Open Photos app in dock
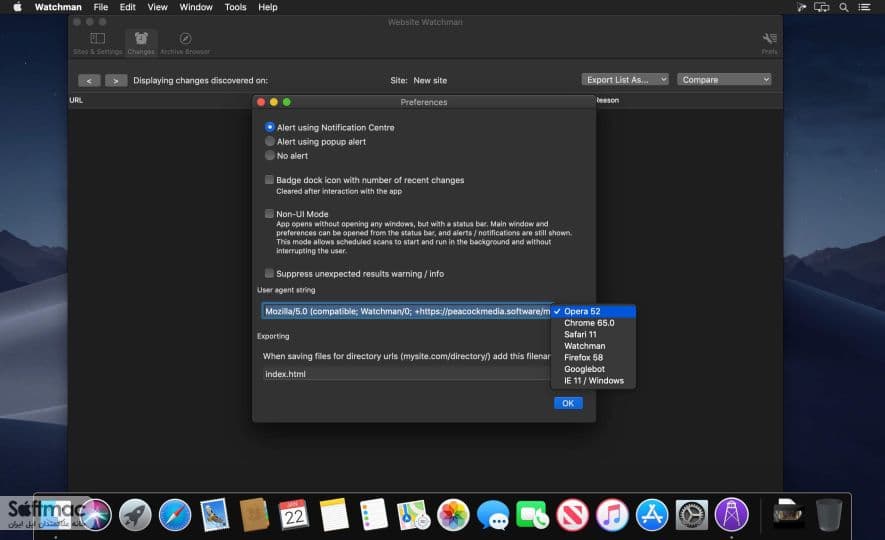The image size is (885, 540). tap(453, 515)
